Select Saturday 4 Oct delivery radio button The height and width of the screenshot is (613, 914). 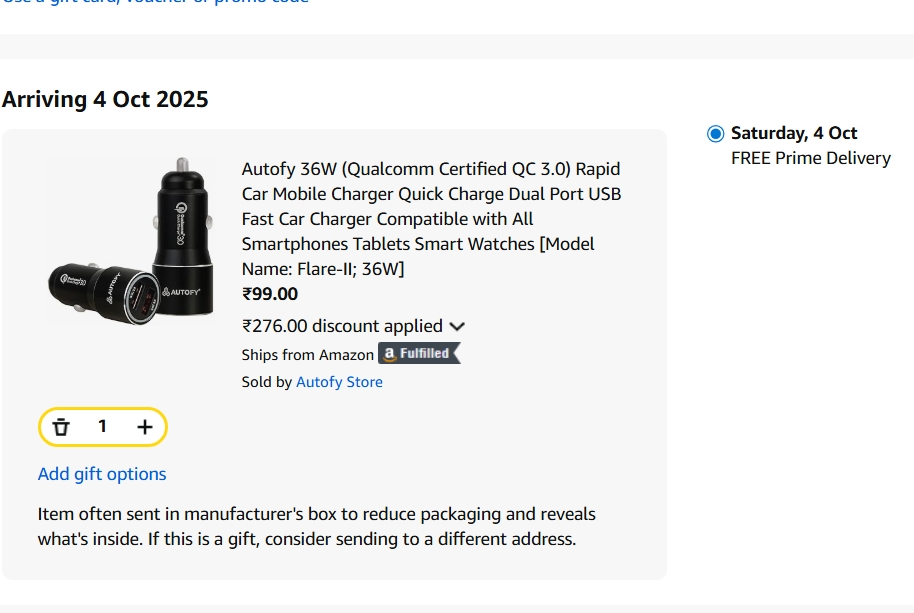(x=714, y=131)
